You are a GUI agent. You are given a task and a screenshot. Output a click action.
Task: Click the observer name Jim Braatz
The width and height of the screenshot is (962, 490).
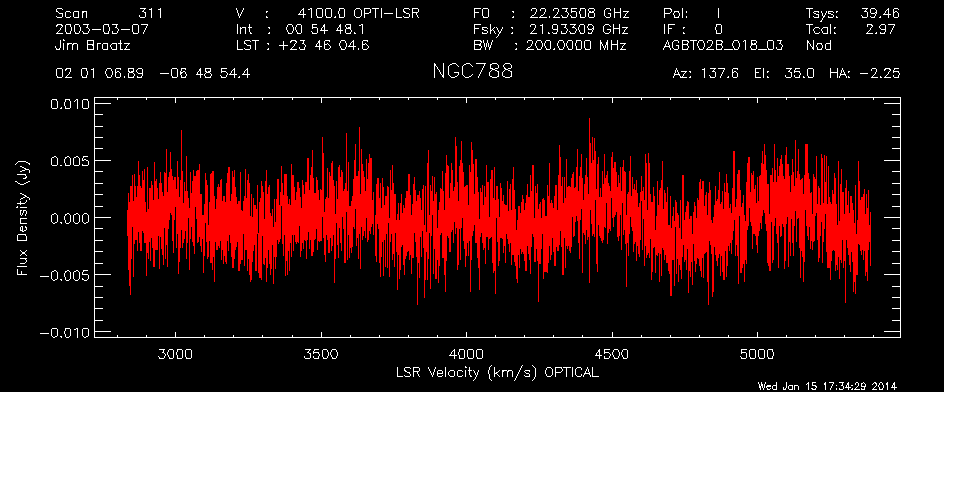pos(93,45)
